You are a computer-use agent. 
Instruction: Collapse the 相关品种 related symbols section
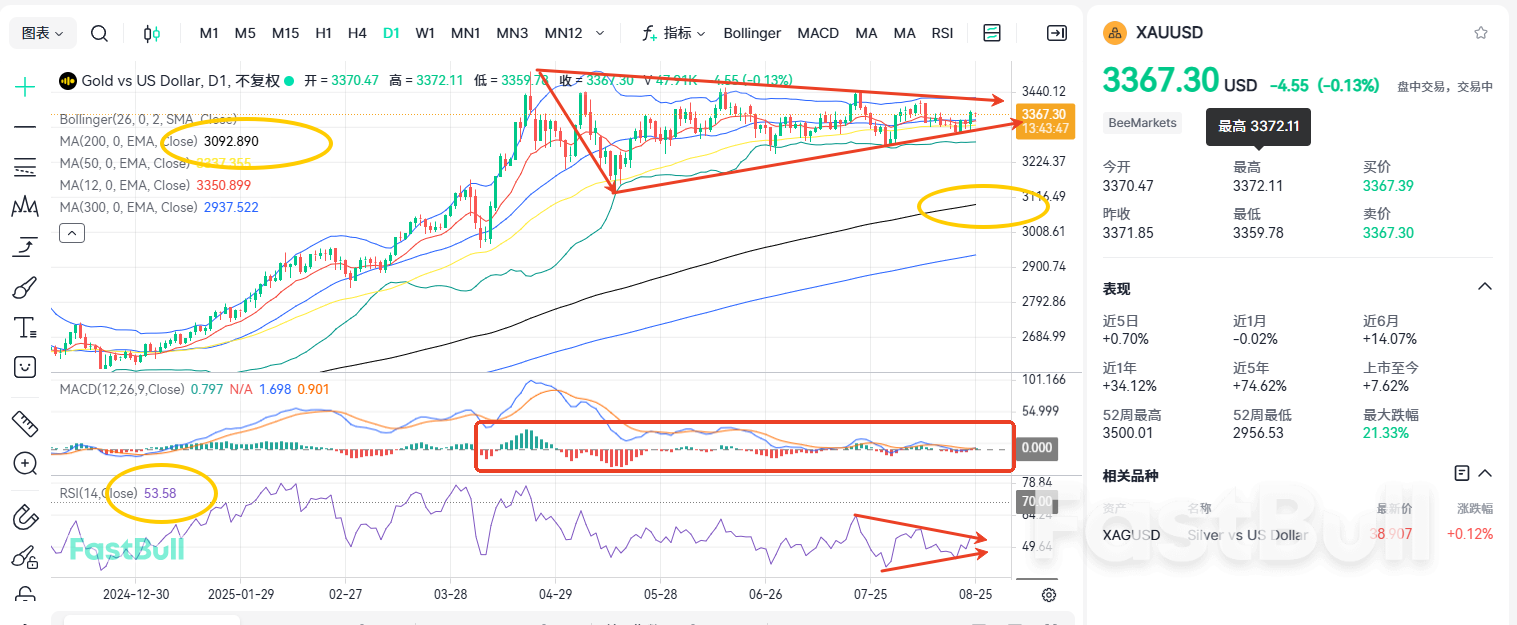click(1484, 472)
